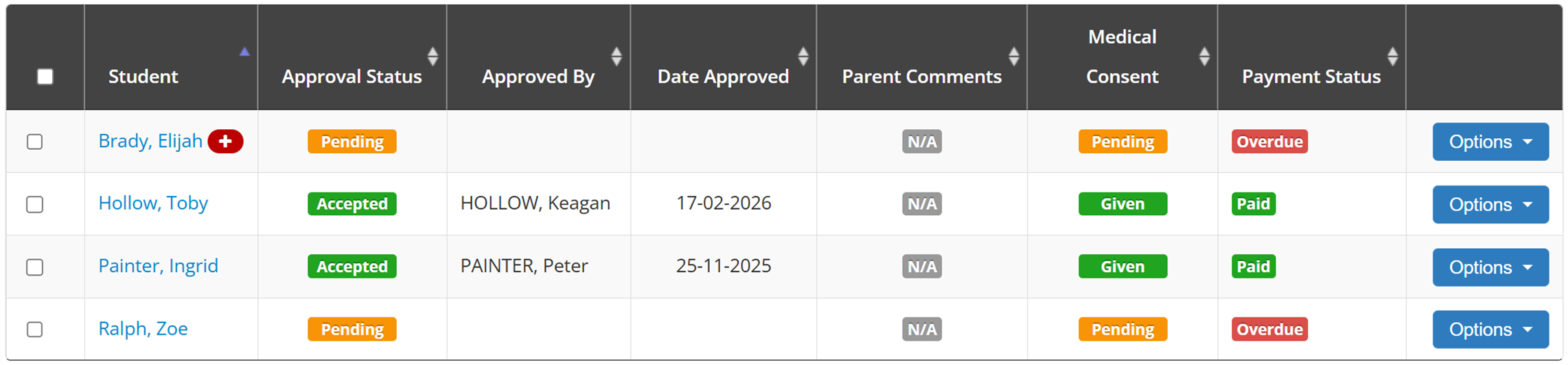This screenshot has width=1568, height=365.
Task: Check the box for Painter, Ingrid
Action: [x=35, y=267]
